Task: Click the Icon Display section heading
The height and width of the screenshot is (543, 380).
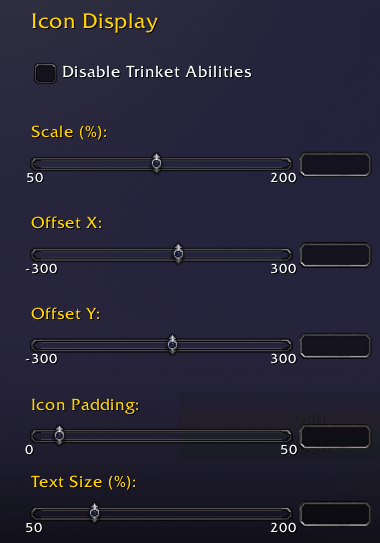Action: (95, 22)
